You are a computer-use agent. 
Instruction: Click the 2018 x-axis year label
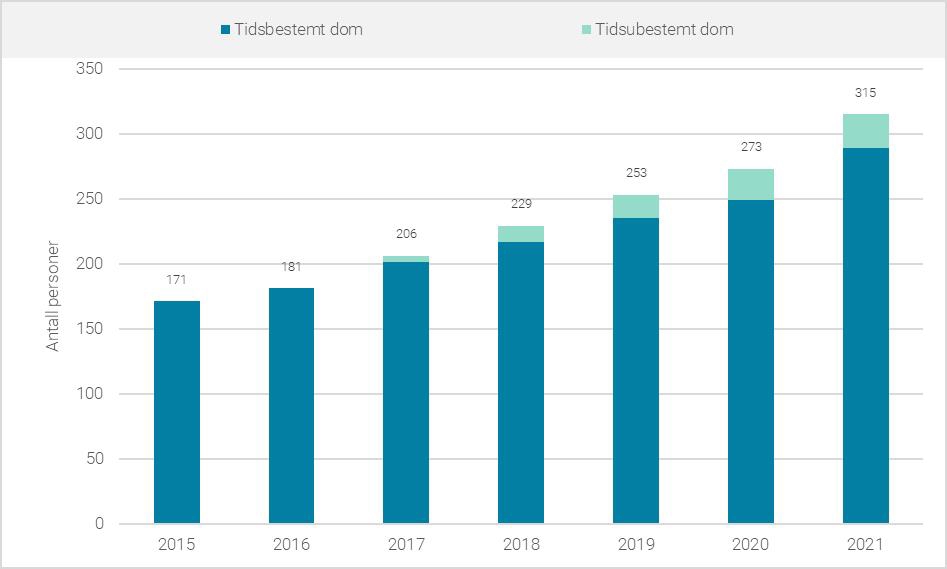pos(521,545)
